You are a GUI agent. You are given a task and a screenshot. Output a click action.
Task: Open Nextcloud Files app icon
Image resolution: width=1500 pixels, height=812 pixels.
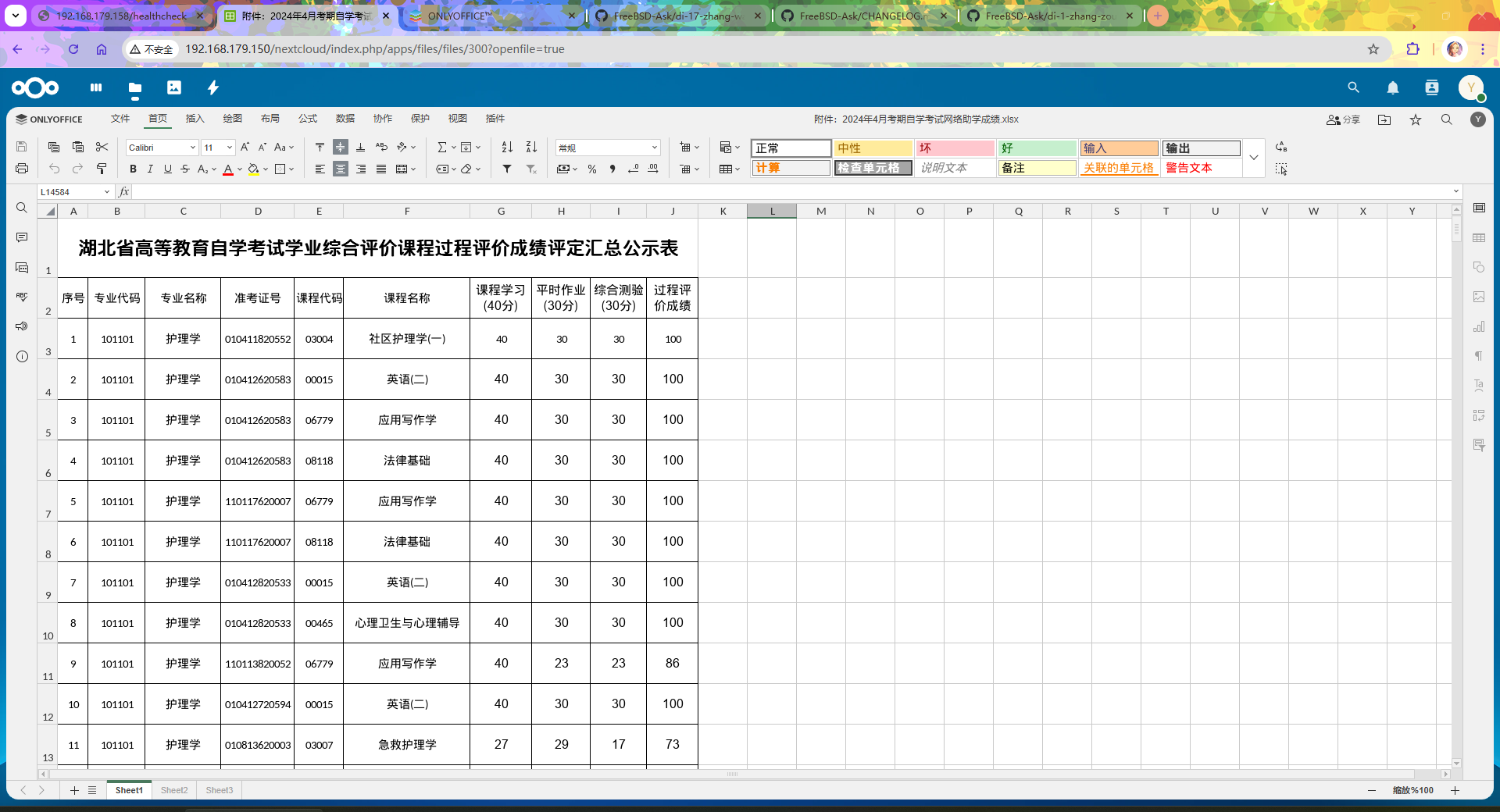tap(135, 87)
